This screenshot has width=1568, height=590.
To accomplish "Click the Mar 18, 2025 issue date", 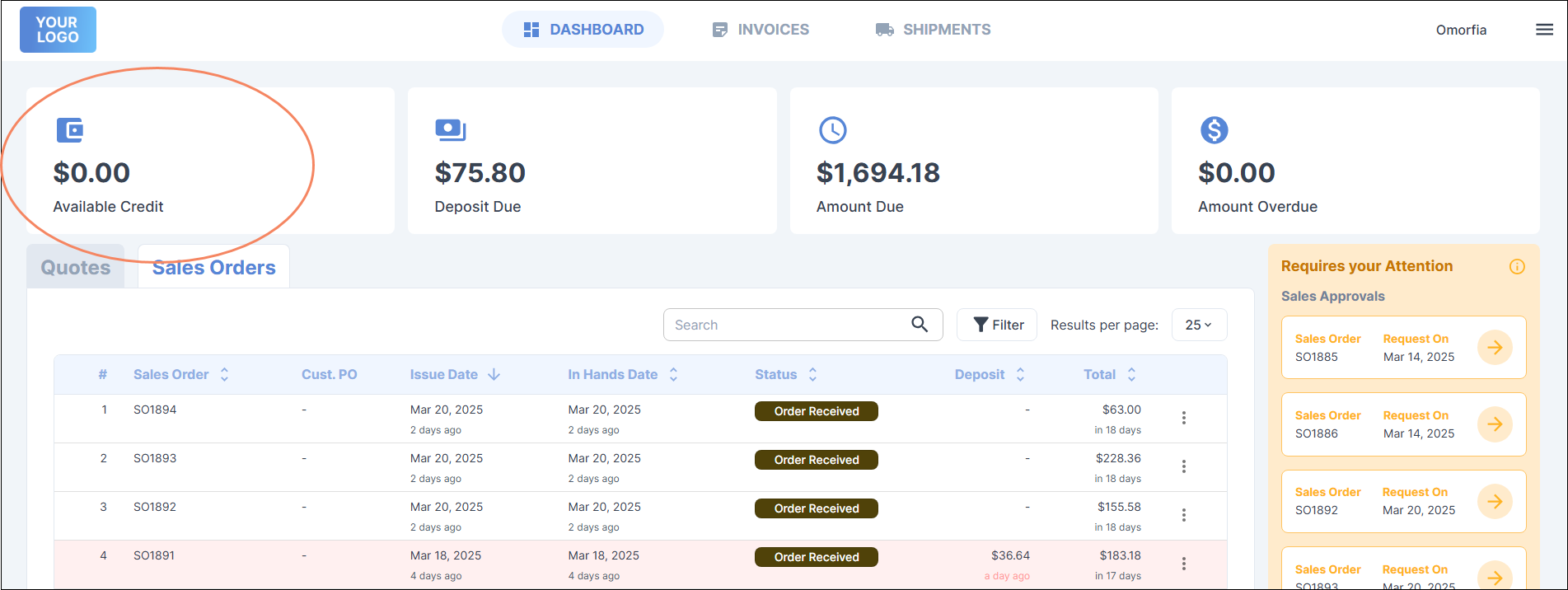I will (x=446, y=555).
